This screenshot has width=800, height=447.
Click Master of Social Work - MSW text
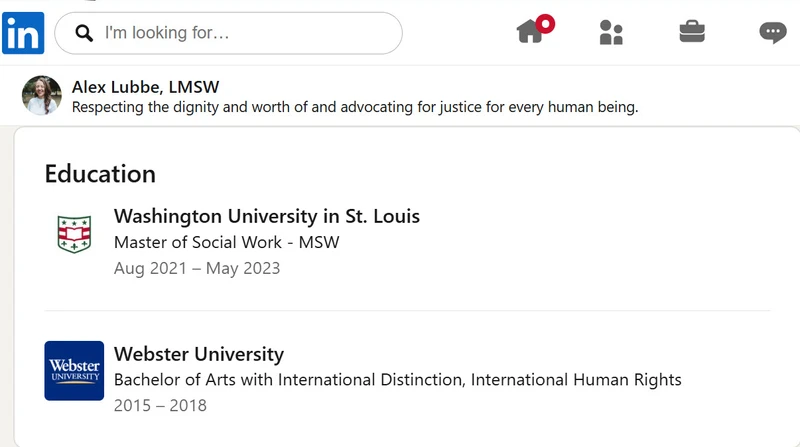pos(227,242)
